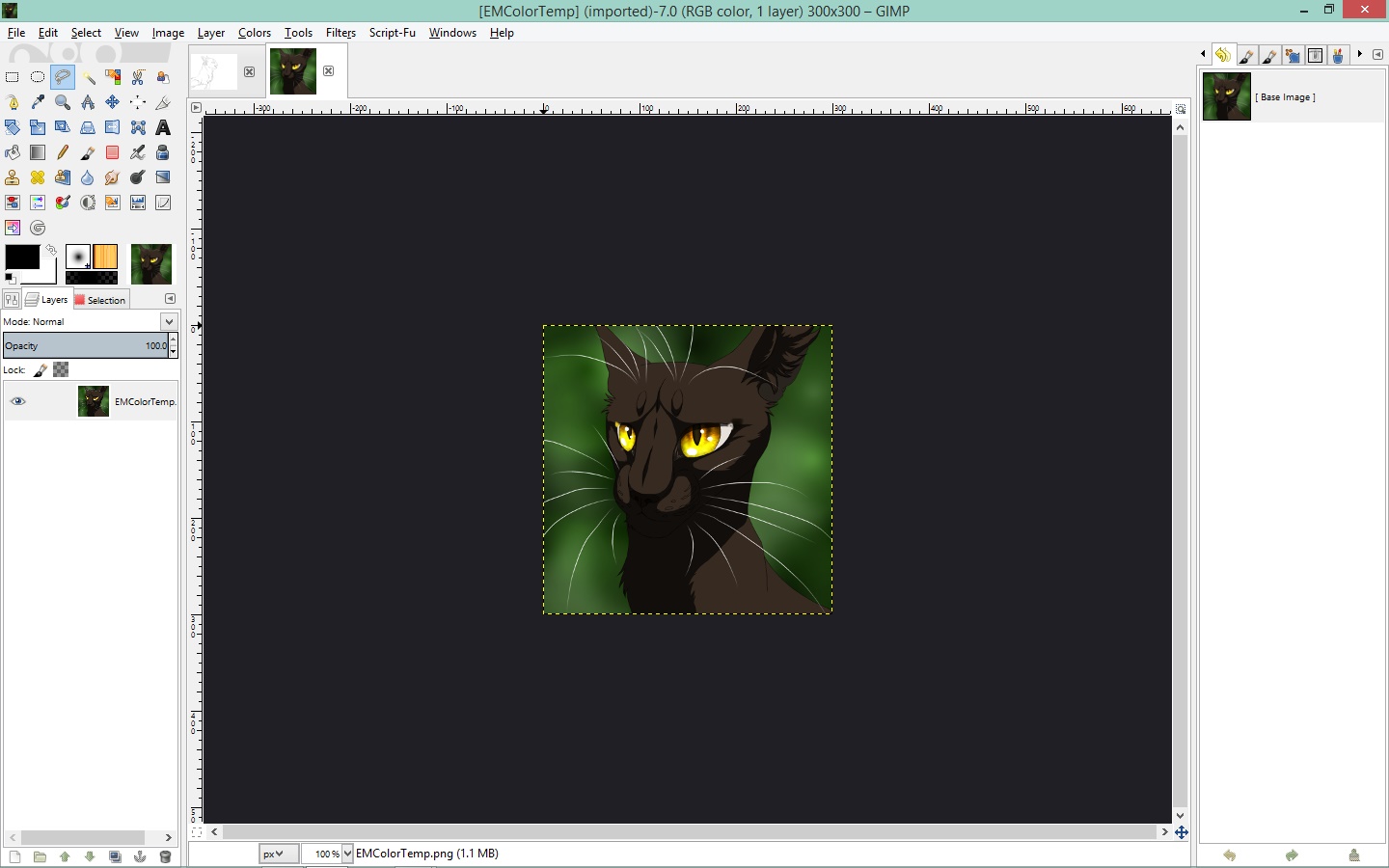This screenshot has height=868, width=1389.
Task: Select the Dodge/Burn tool
Action: pos(138,177)
